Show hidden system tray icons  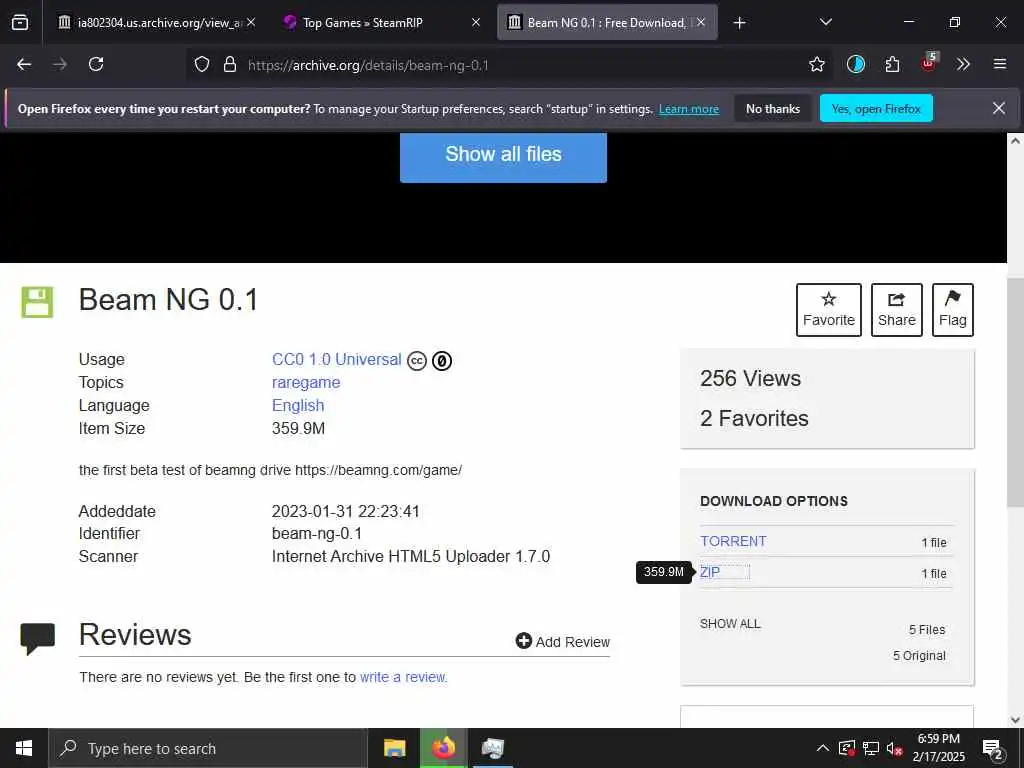coord(823,748)
